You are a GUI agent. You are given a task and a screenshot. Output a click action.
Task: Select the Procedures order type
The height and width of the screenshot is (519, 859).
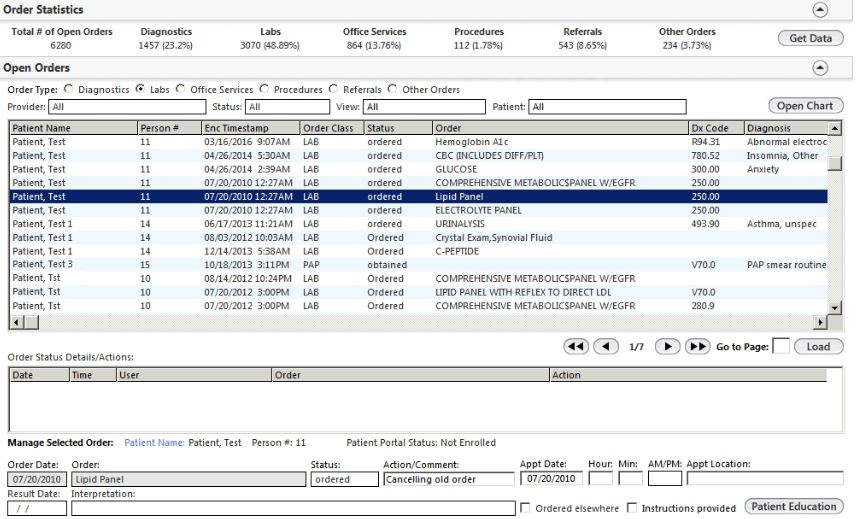[x=264, y=89]
